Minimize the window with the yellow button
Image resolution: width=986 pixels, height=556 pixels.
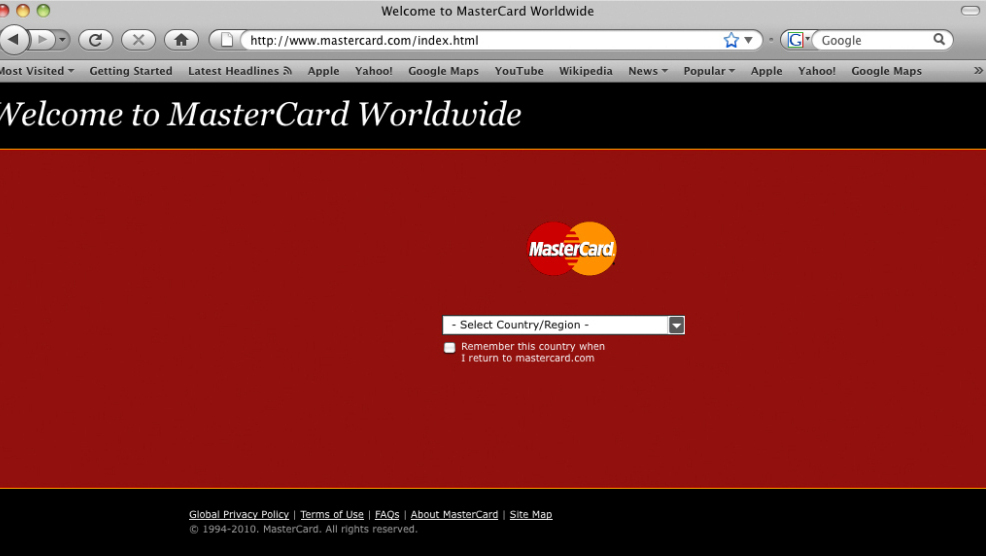(x=23, y=11)
